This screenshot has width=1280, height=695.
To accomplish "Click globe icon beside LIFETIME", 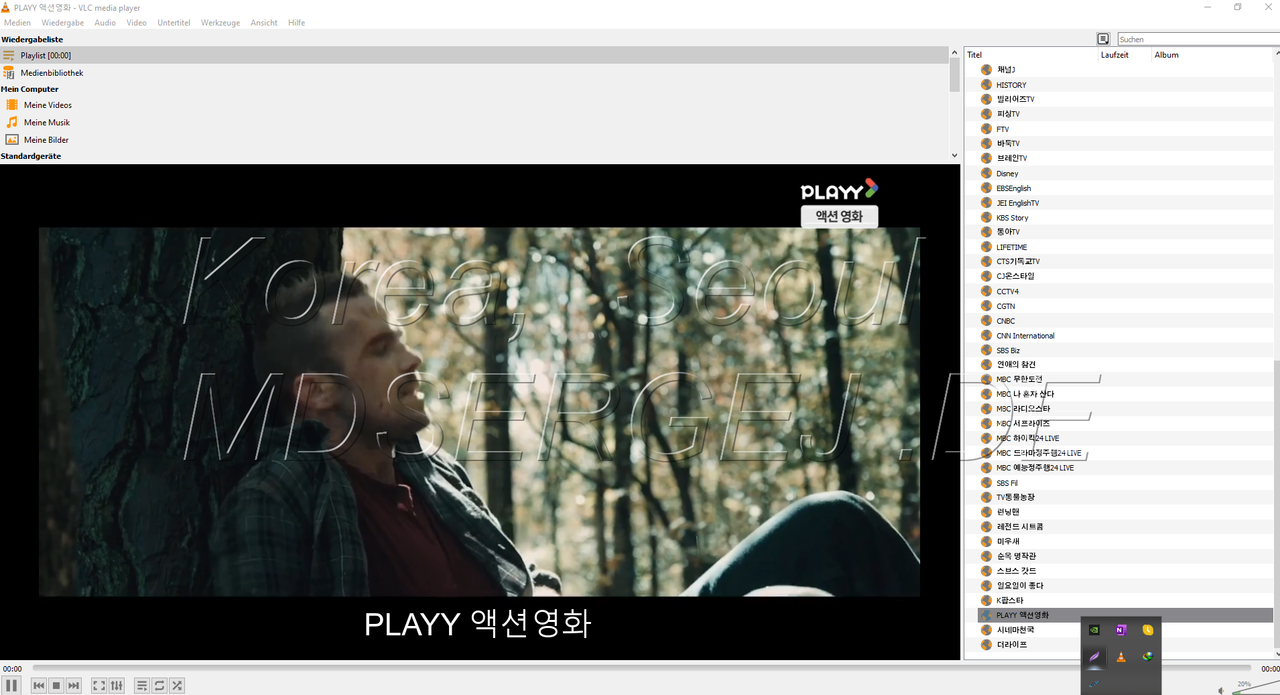I will [986, 247].
